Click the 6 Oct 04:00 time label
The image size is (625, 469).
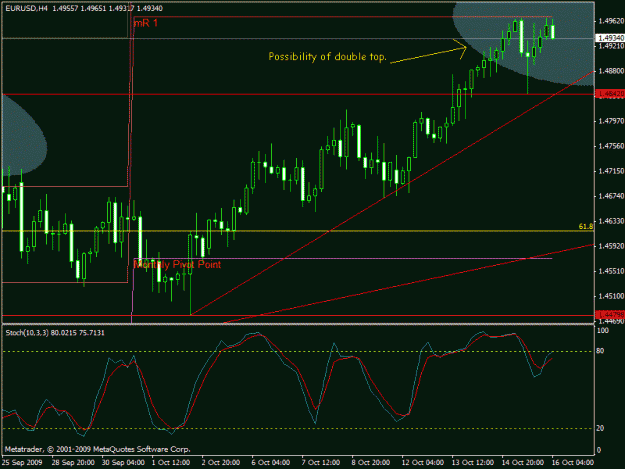[x=271, y=463]
